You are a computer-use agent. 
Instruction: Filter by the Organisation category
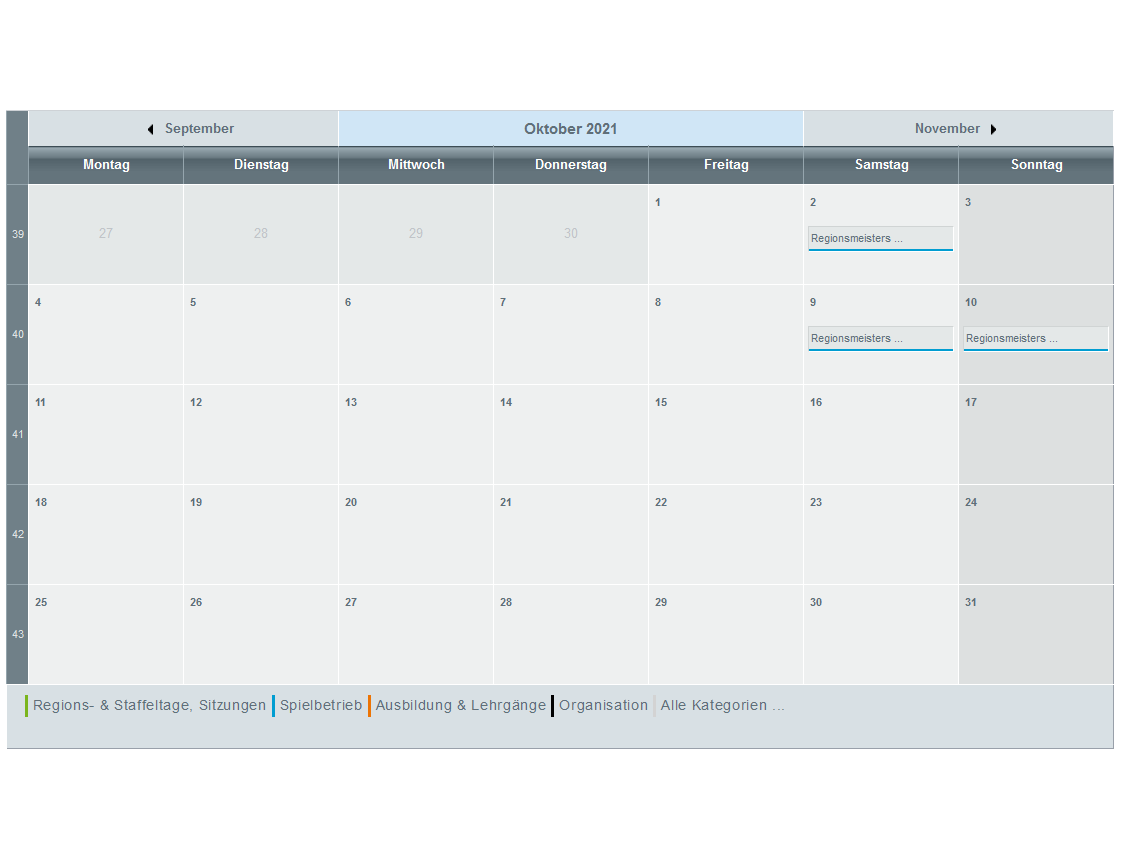(603, 705)
